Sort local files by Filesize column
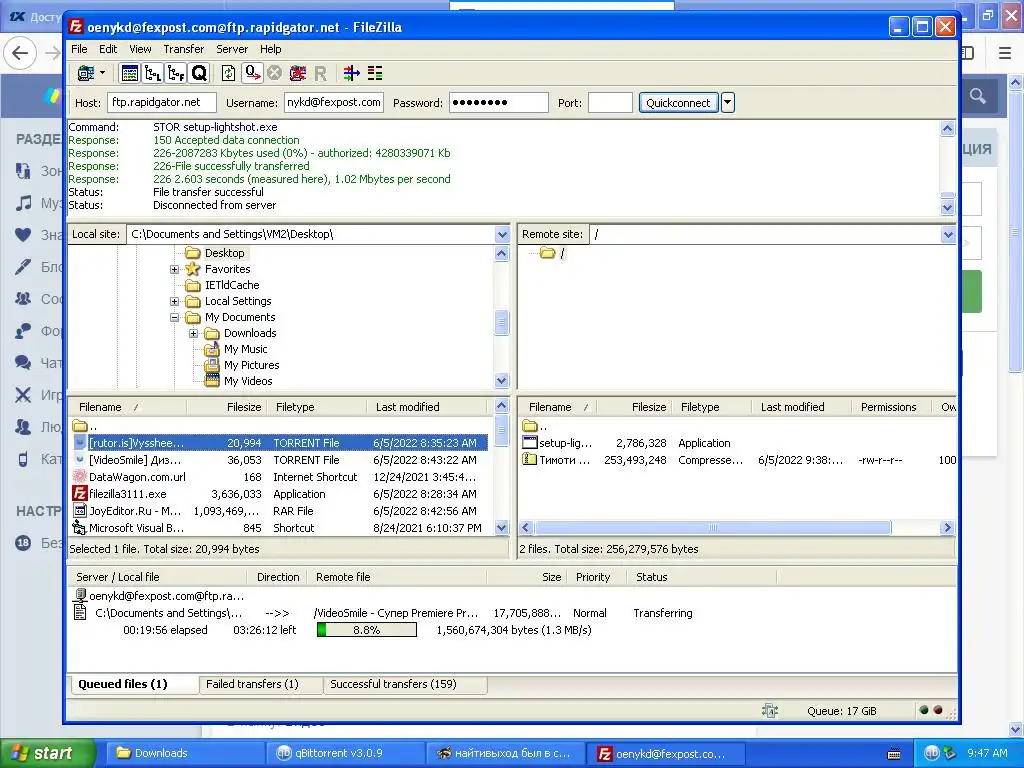 (225, 407)
